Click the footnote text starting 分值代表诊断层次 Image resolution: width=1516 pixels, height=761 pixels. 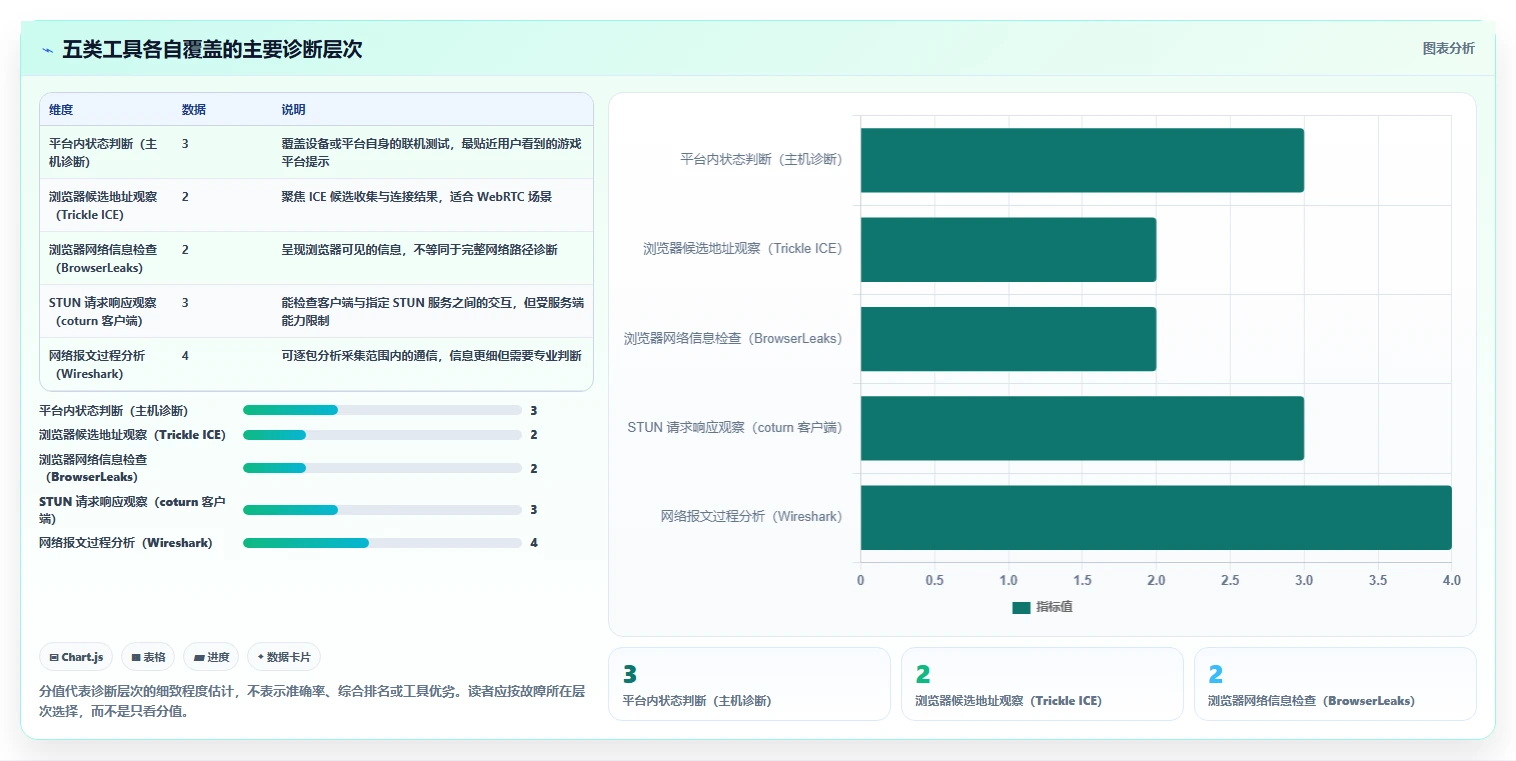pos(312,701)
